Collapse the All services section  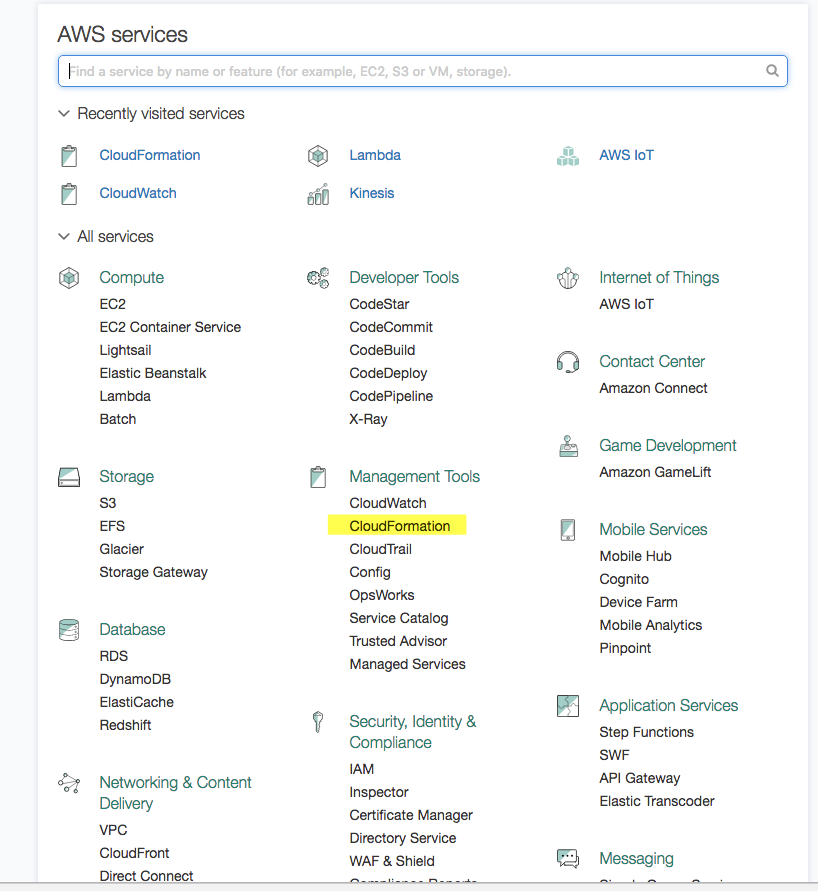tap(64, 236)
